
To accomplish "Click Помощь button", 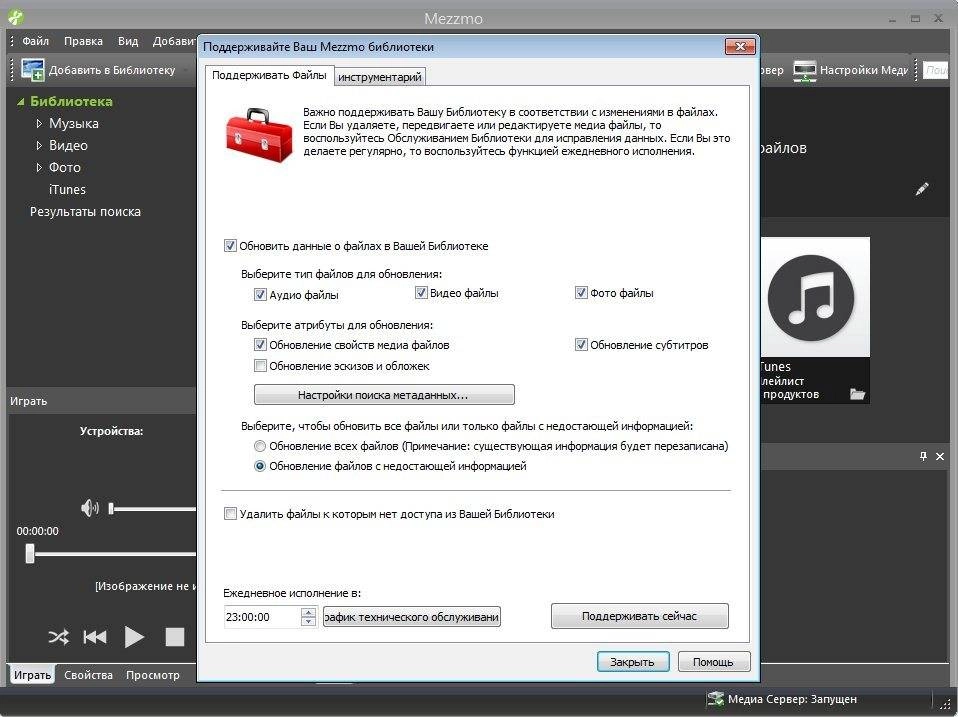I will [x=714, y=661].
